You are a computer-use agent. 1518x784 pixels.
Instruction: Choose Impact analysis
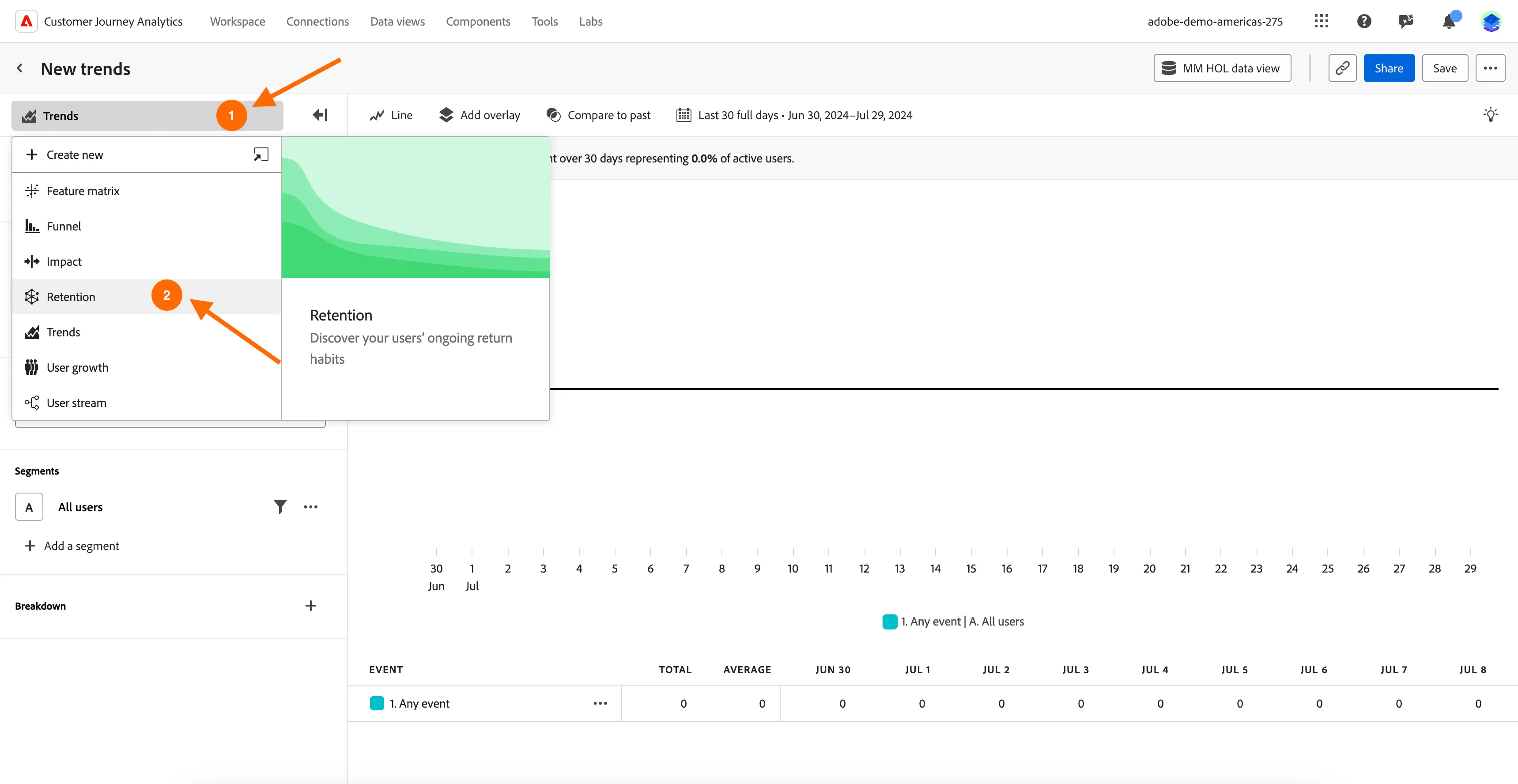(146, 261)
